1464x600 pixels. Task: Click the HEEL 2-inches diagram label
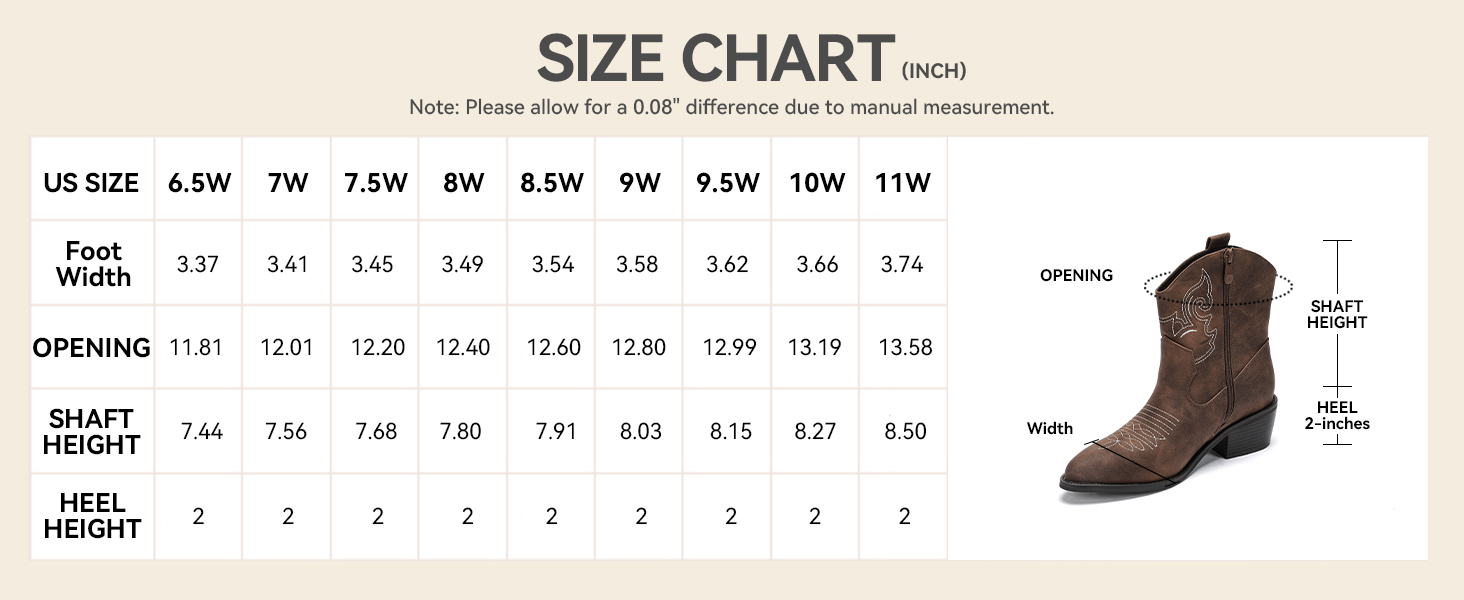point(1337,415)
